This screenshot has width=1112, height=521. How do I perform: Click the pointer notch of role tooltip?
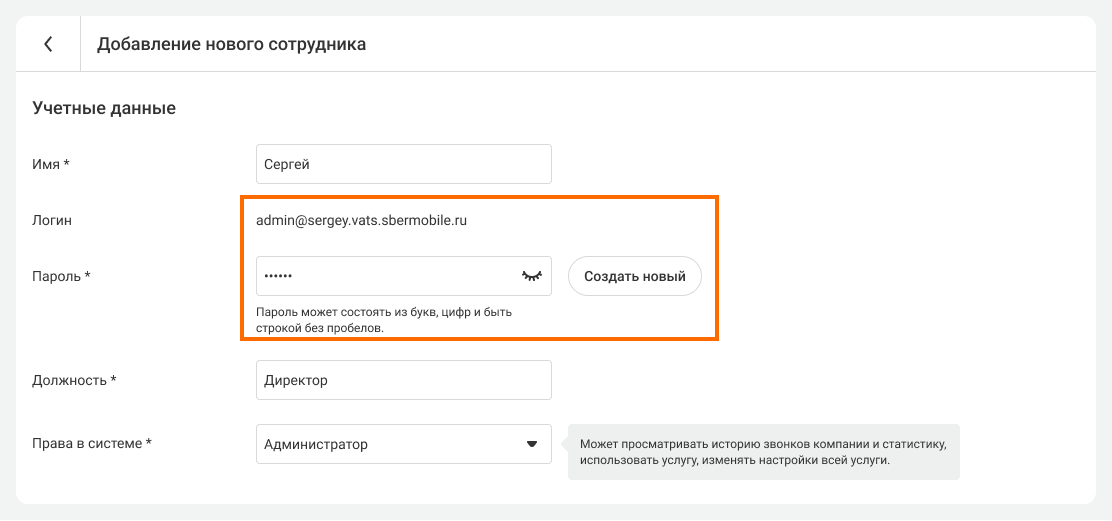[563, 444]
